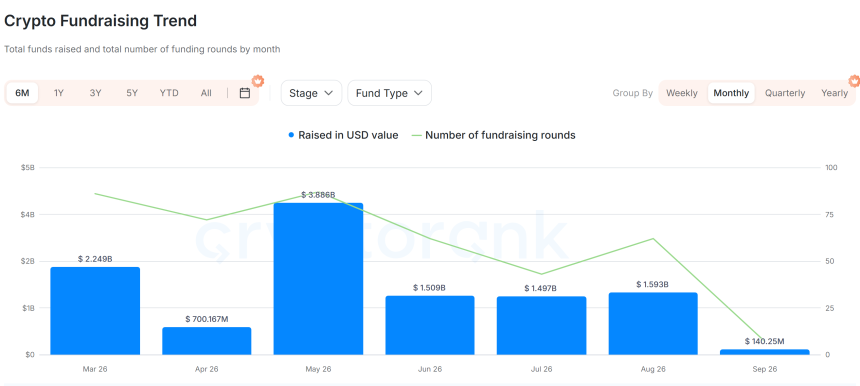This screenshot has height=386, width=860.
Task: Click the $ 700.167M value label
Action: [x=207, y=319]
